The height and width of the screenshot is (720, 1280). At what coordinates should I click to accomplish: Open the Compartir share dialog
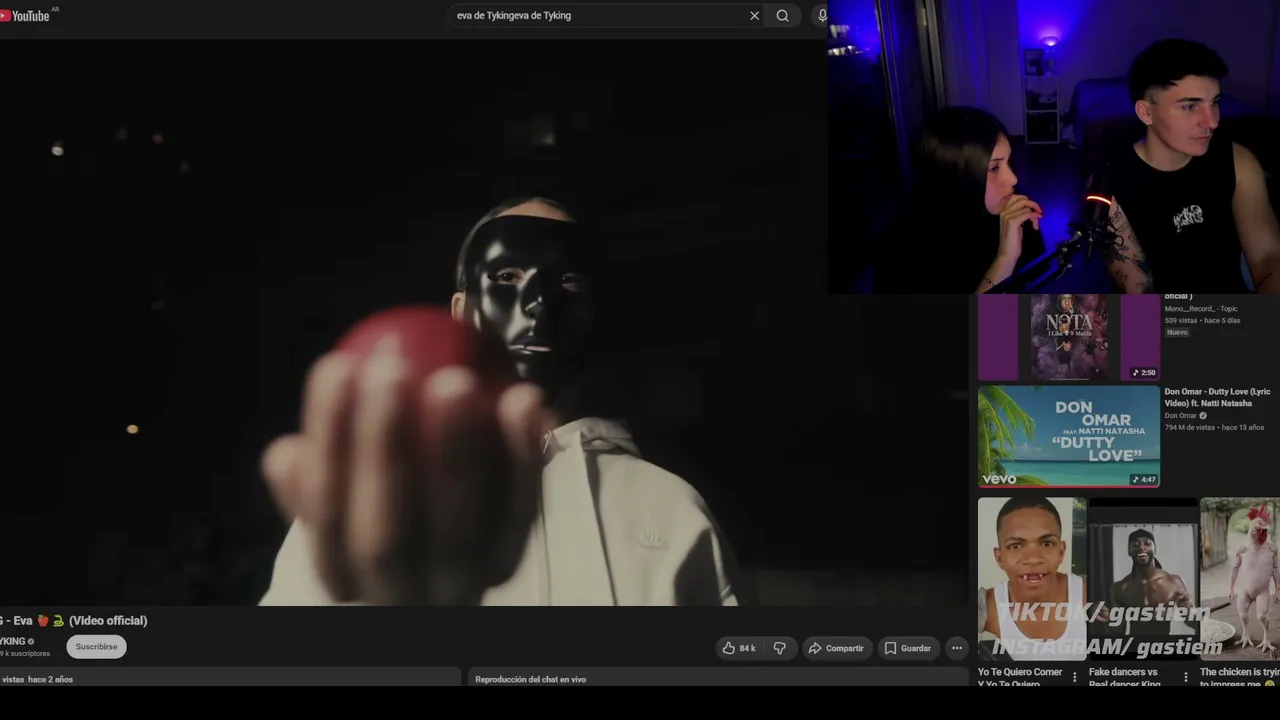click(x=836, y=648)
